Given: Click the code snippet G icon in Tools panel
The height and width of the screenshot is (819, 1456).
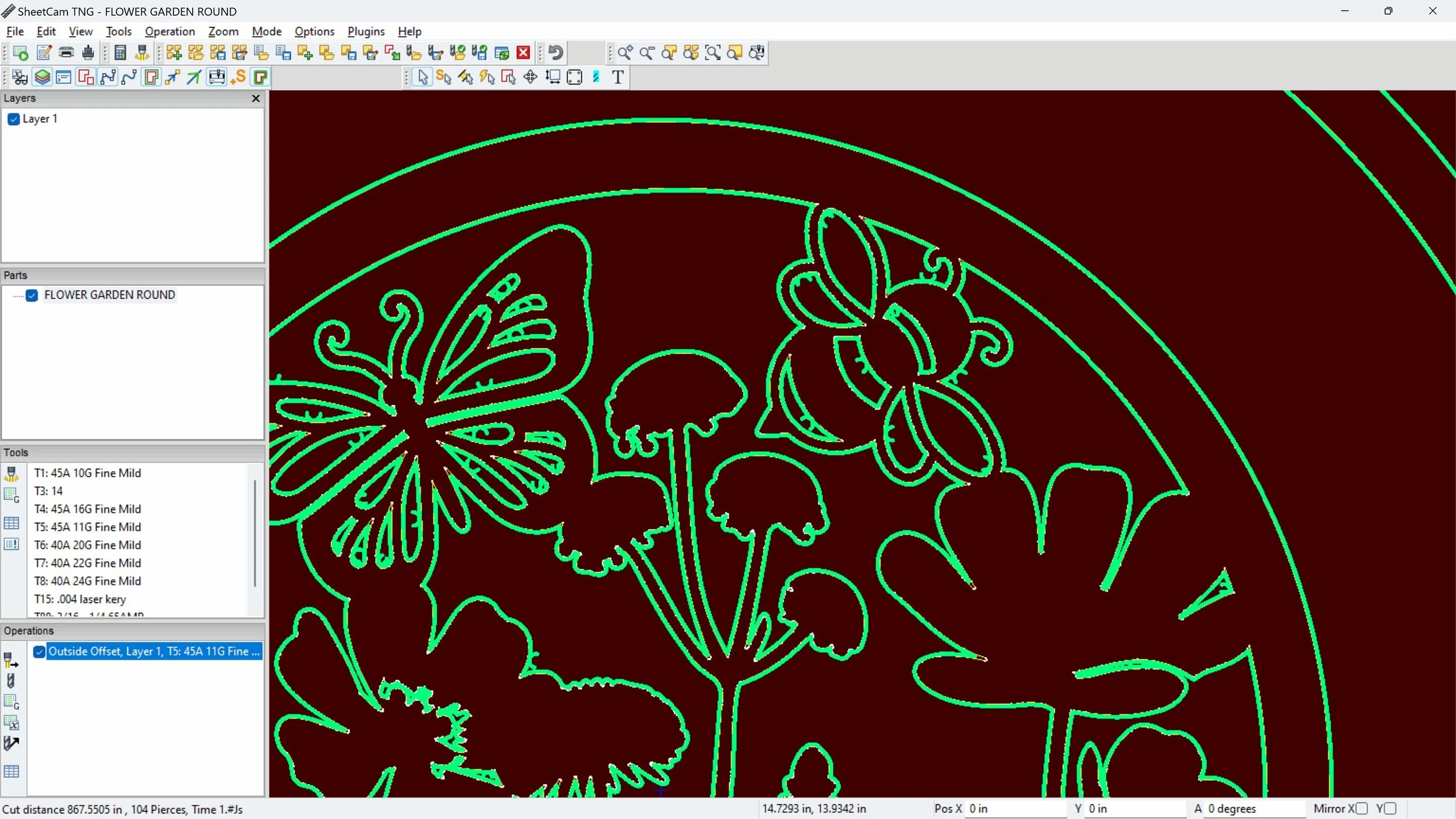Looking at the screenshot, I should point(12,495).
